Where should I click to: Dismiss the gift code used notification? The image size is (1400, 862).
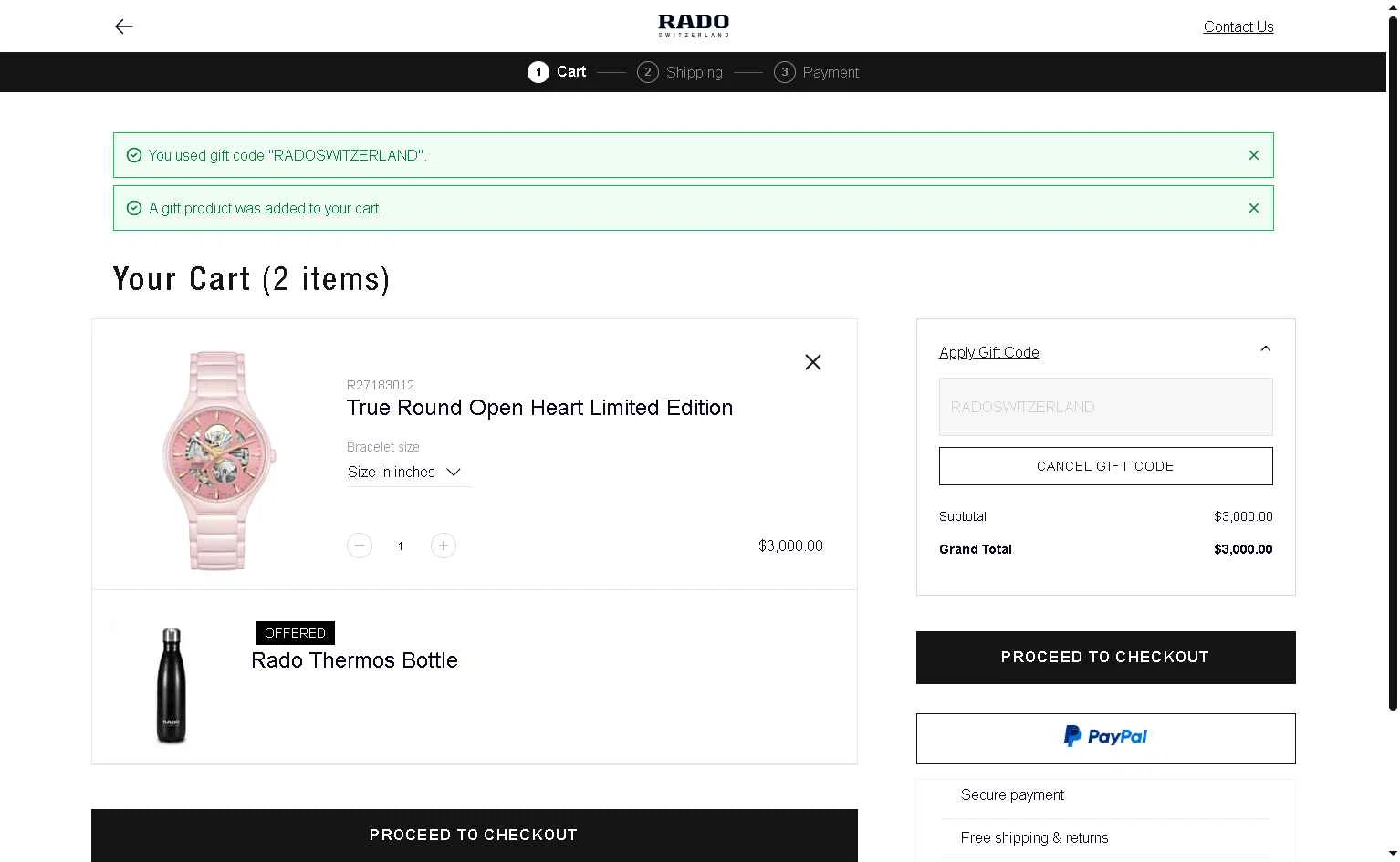[1254, 155]
